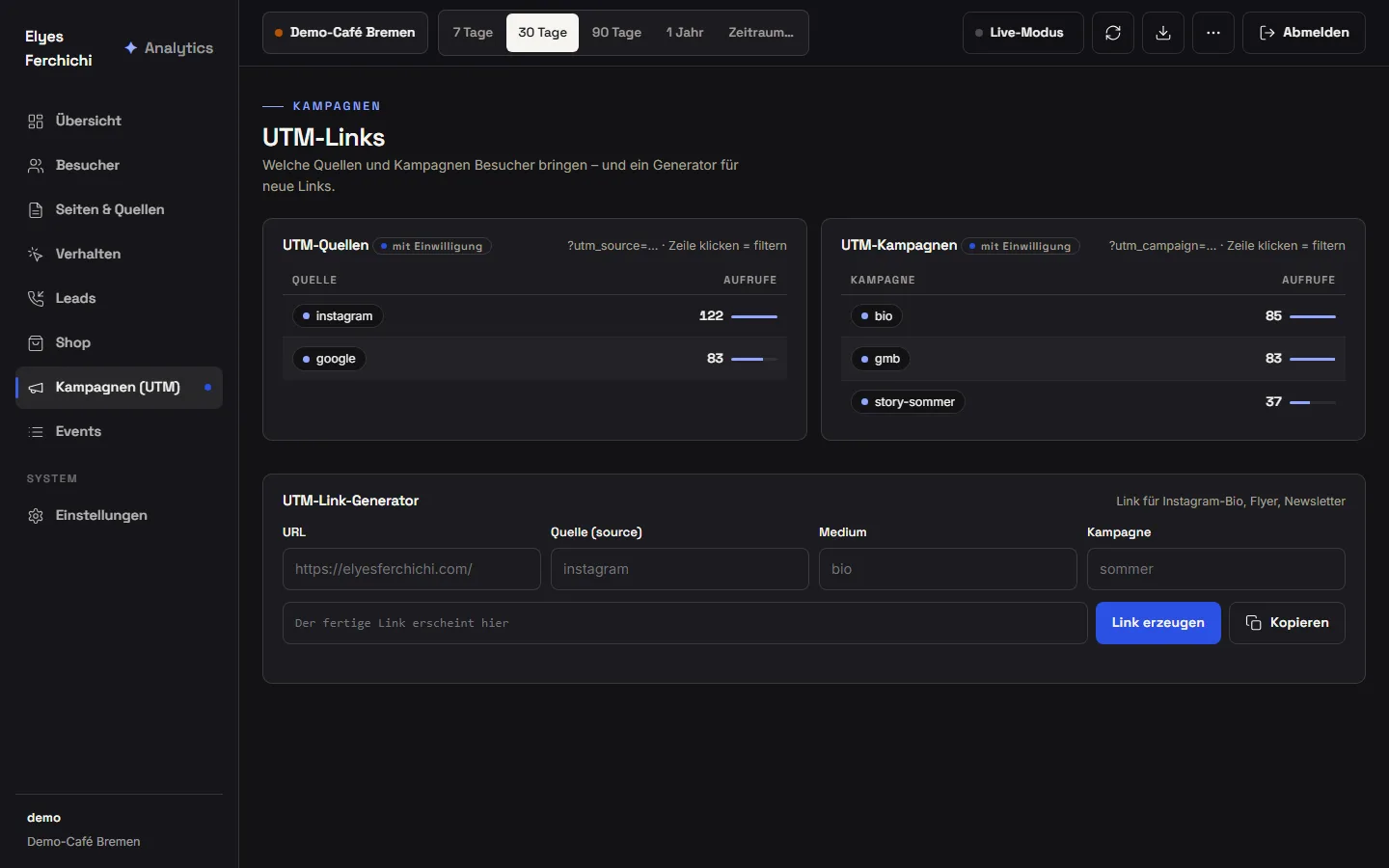
Task: Click the UTM-Kampagnen 'mit Einwilligung' badge
Action: [1021, 246]
